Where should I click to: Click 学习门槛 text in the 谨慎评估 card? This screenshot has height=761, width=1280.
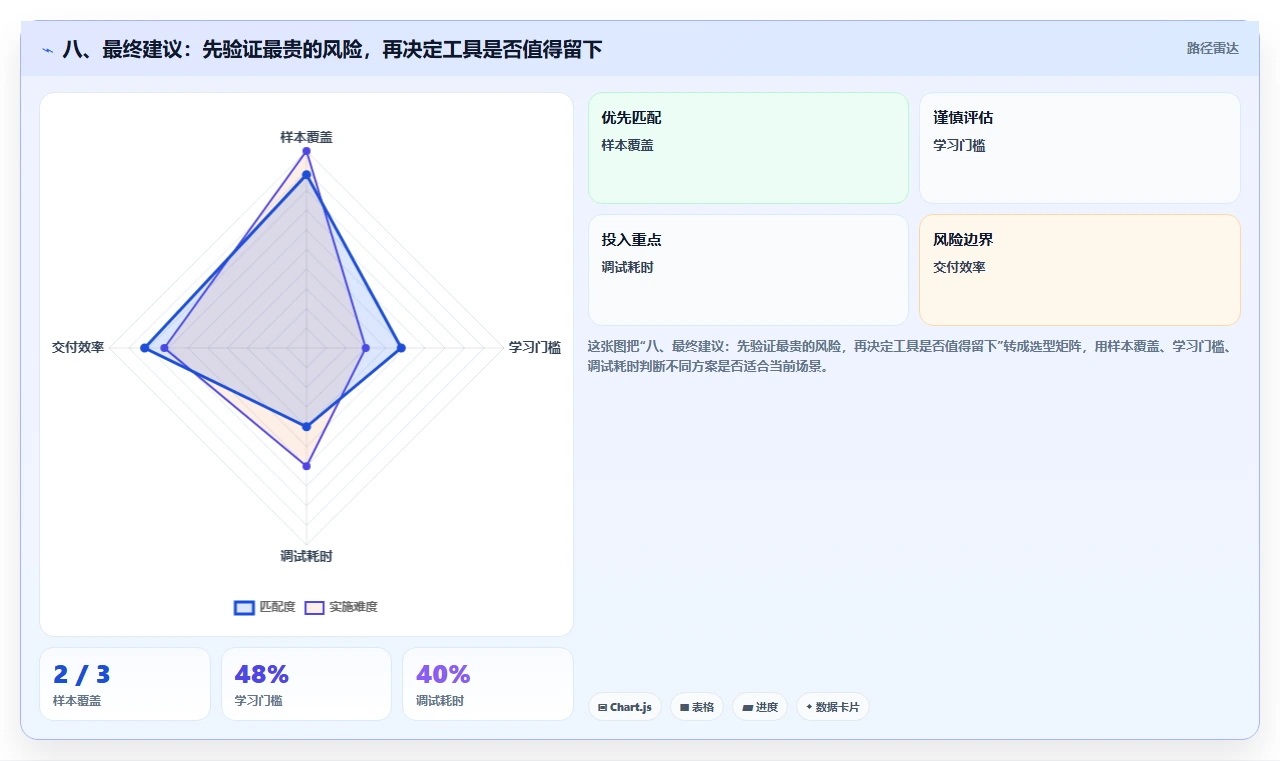pos(959,145)
